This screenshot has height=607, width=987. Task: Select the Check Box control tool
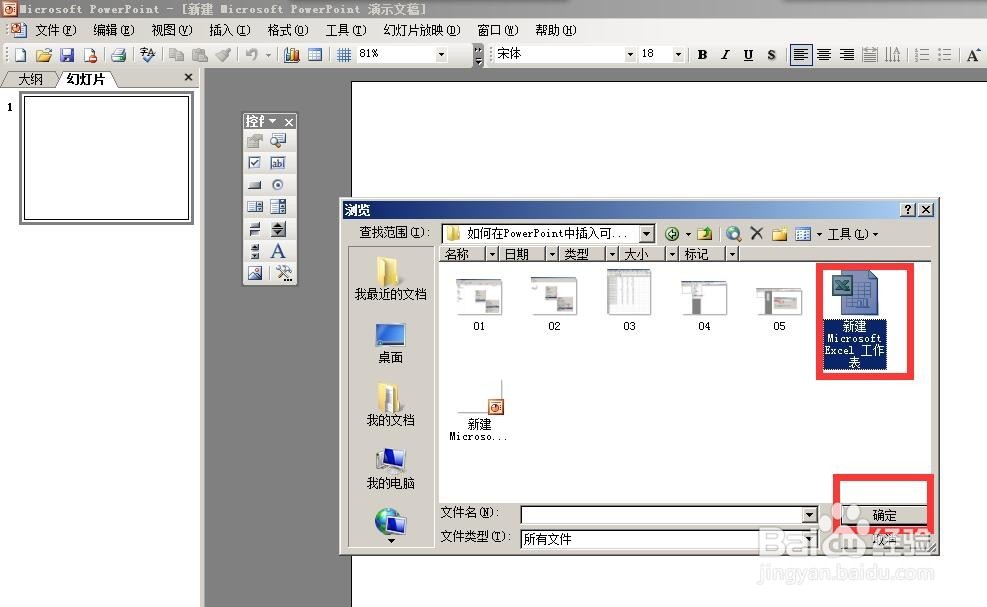click(254, 162)
